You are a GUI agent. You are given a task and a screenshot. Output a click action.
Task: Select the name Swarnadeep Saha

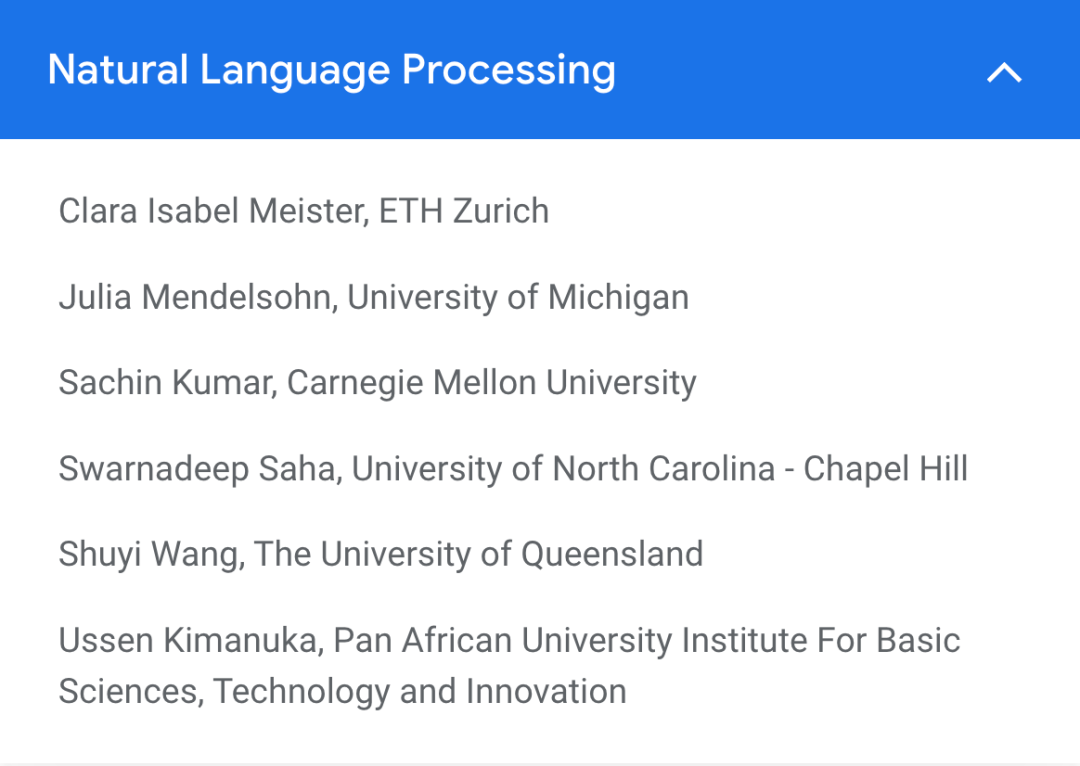(198, 469)
